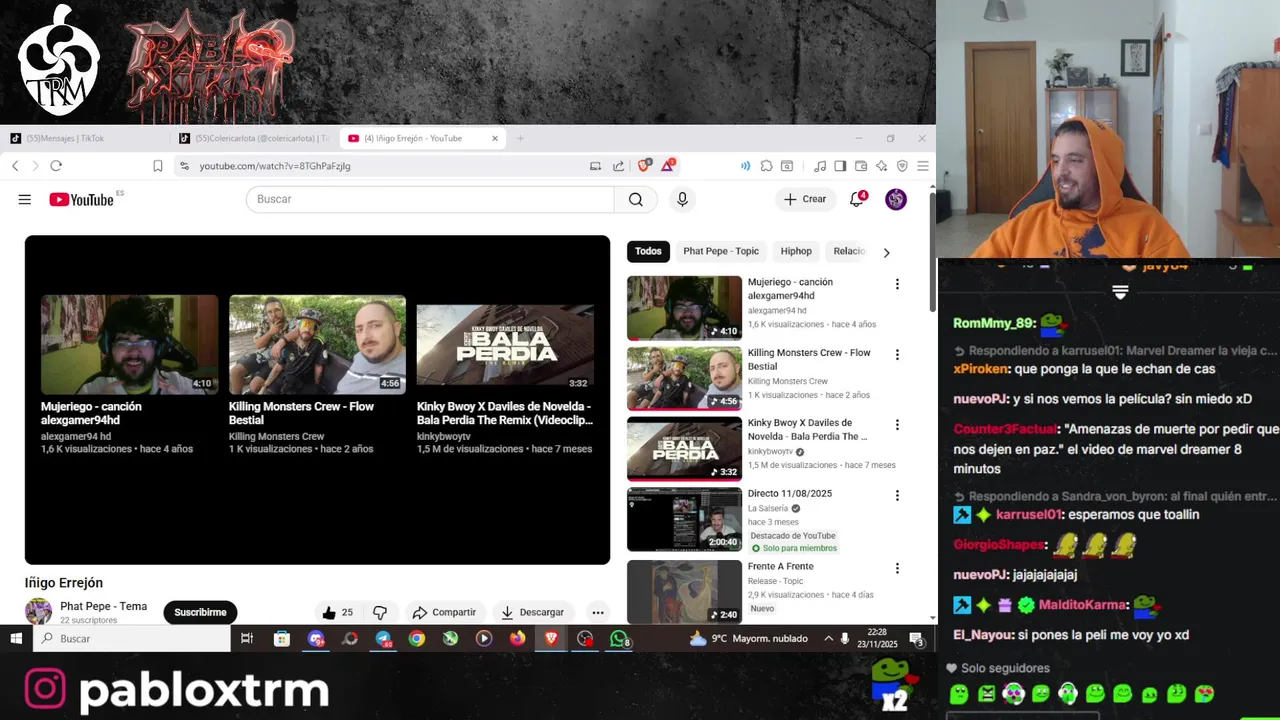Switch to the Colericarlota TikTok tab

[x=255, y=138]
